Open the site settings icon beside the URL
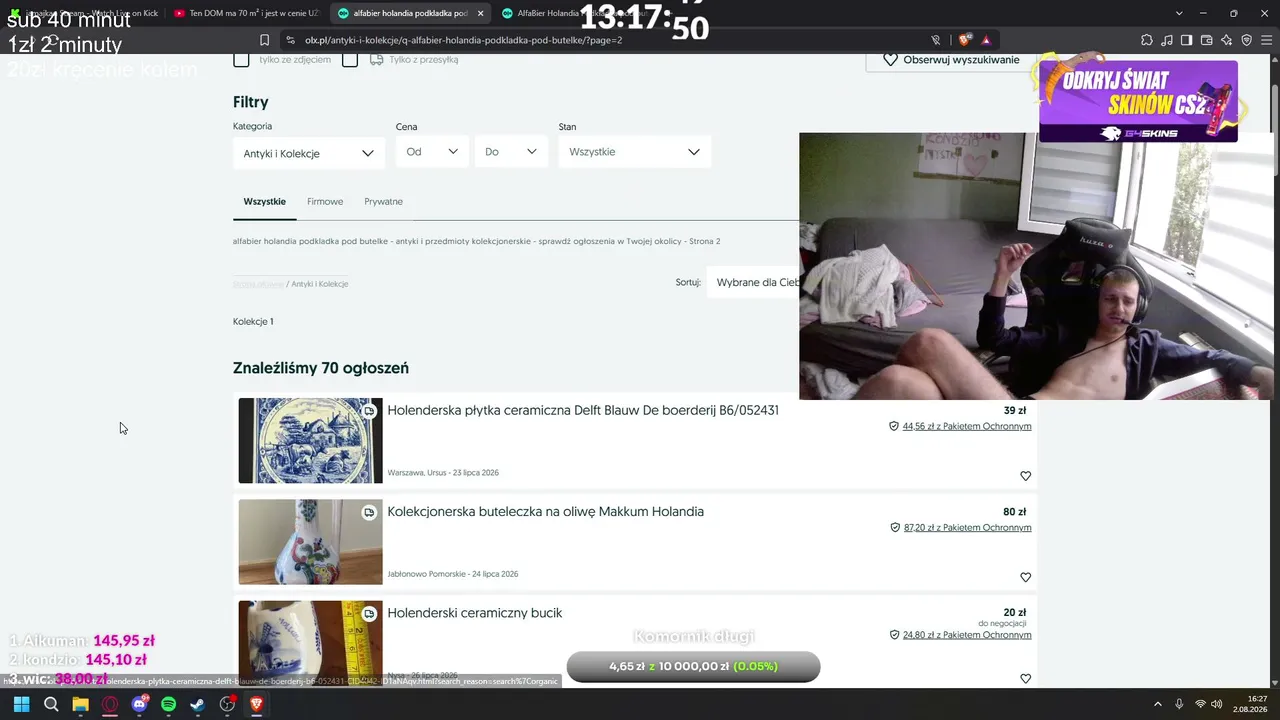 tap(290, 40)
